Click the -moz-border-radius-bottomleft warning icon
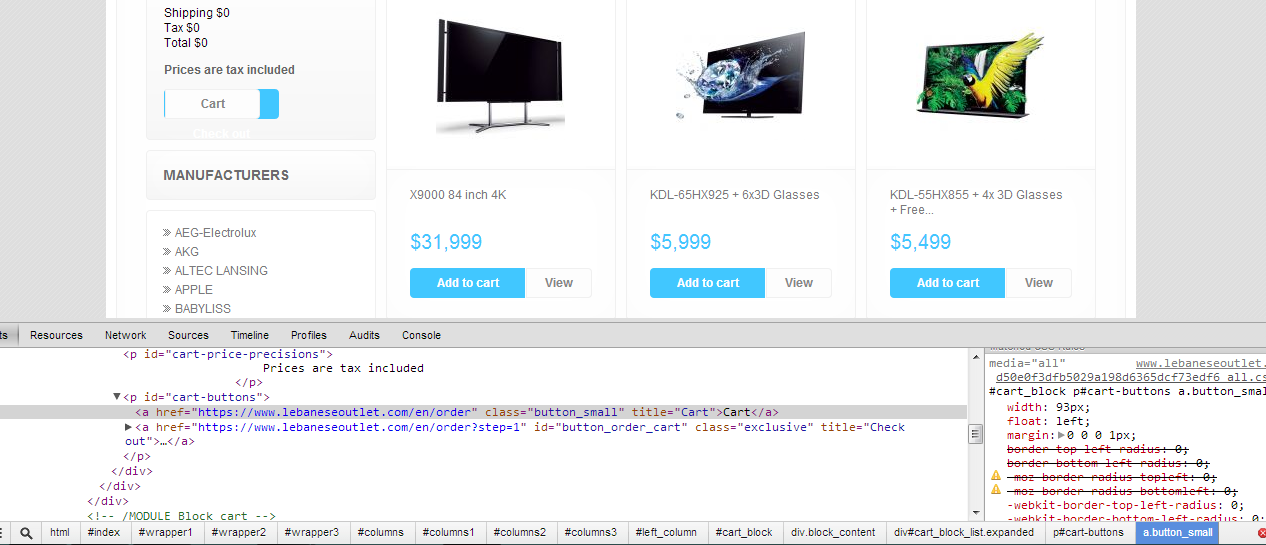 coord(996,491)
